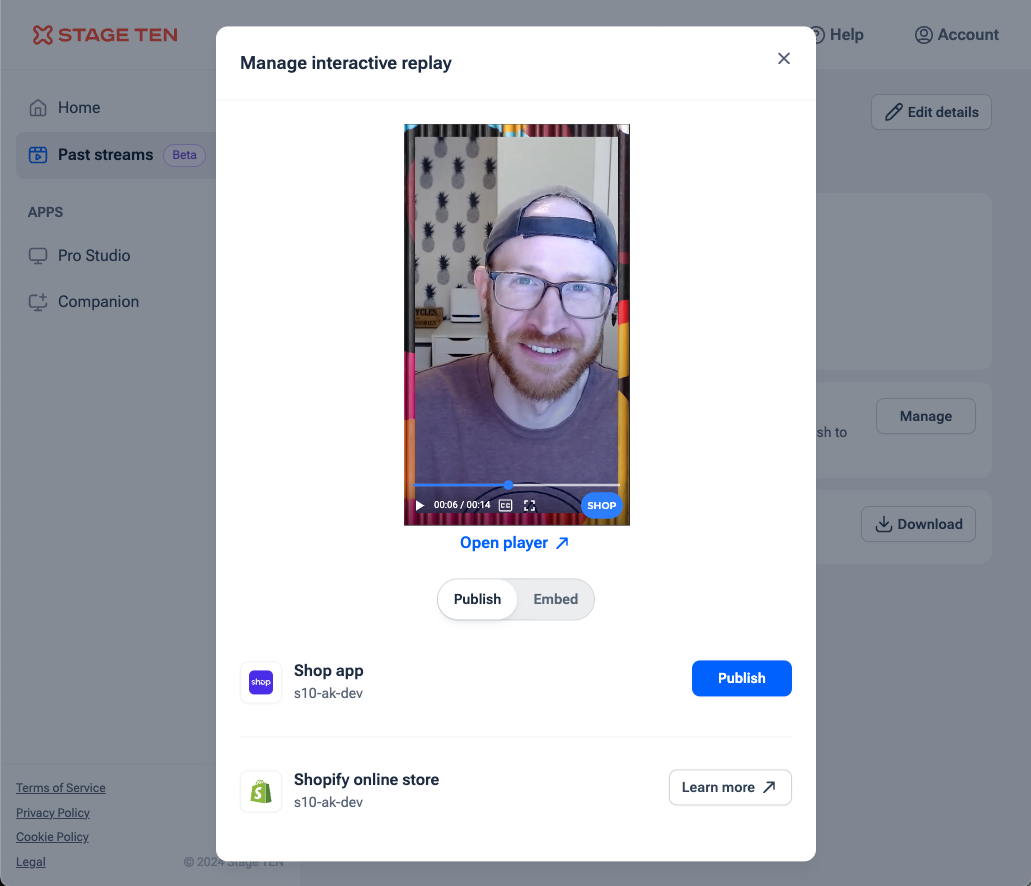Viewport: 1031px width, 886px height.
Task: Close the Manage interactive replay dialog
Action: point(783,59)
